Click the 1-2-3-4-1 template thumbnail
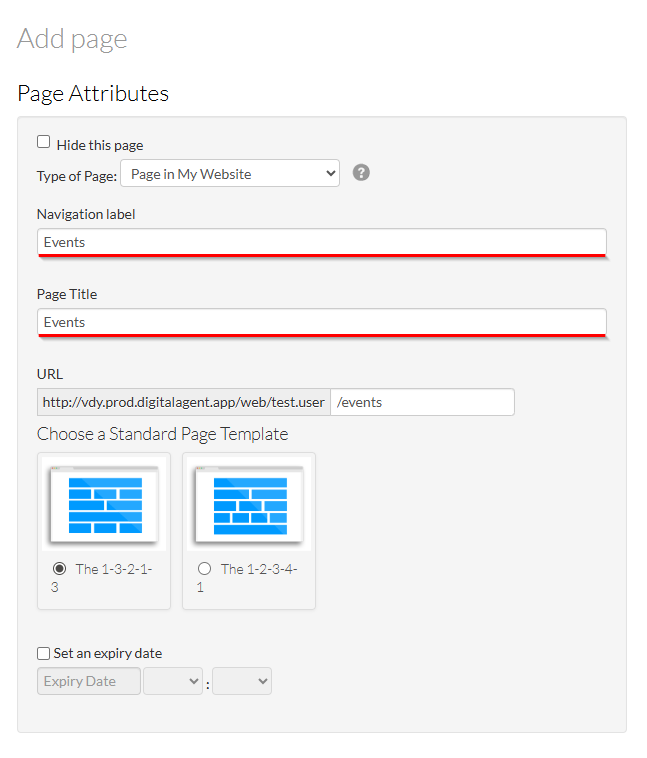Screen dimensions: 647x758 [x=249, y=504]
